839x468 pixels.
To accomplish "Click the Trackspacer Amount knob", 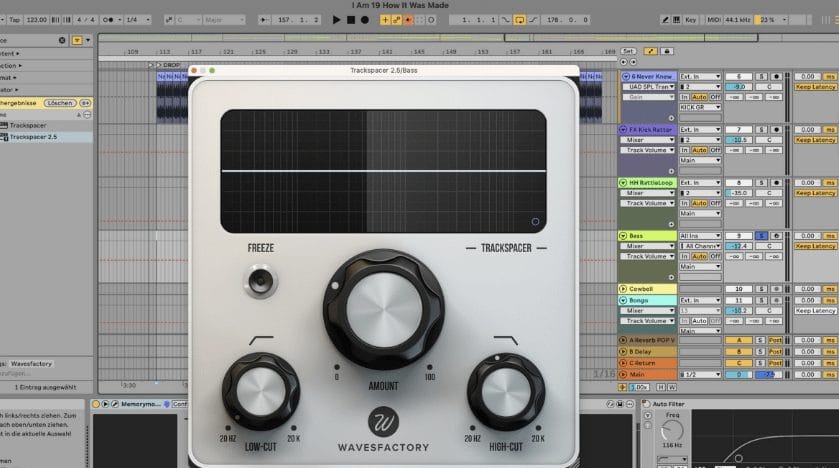I will [x=383, y=309].
